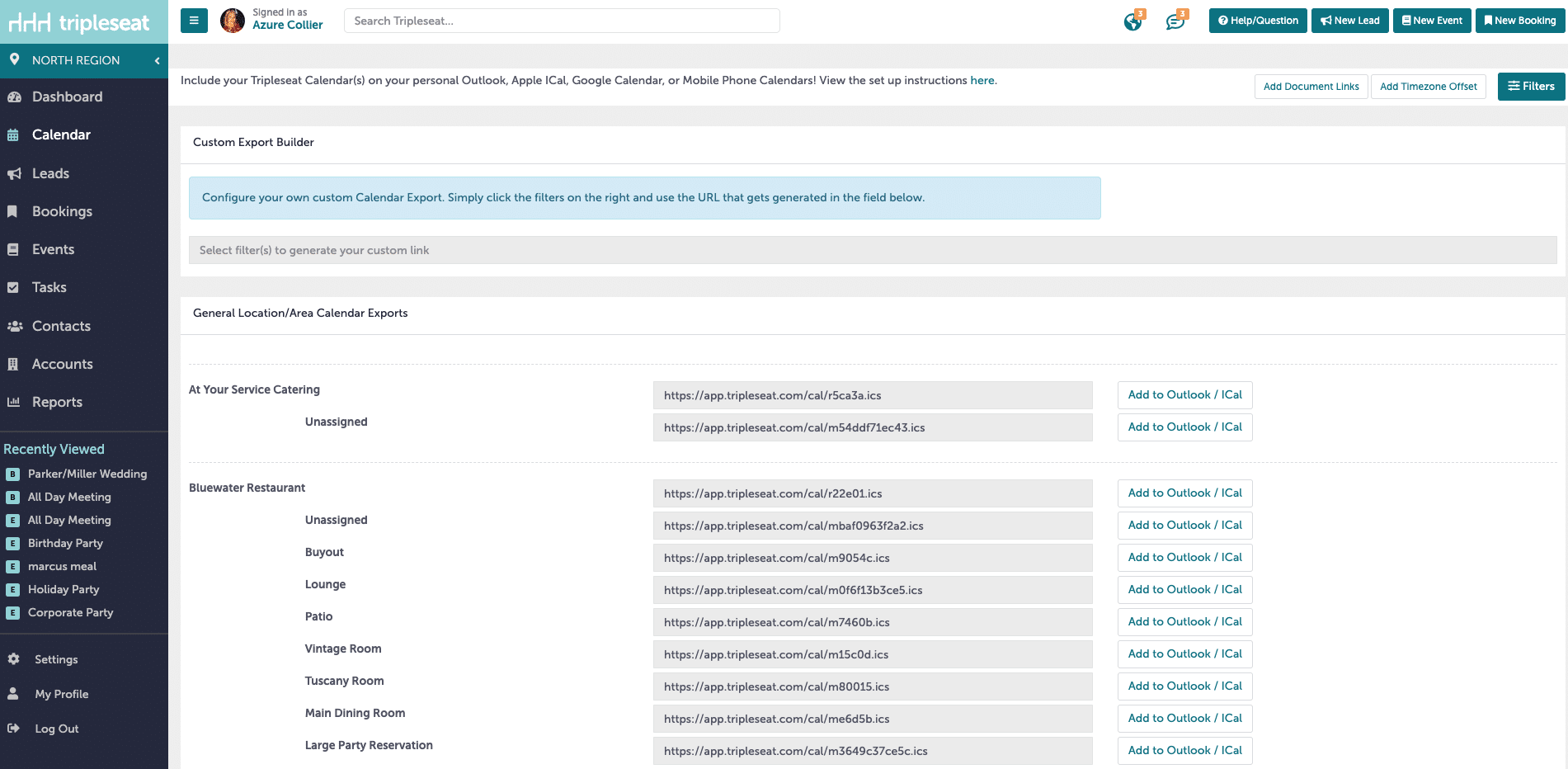Add Tuscany Room calendar to Outlook/ICal
Screen dimensions: 1568x769
pos(1184,686)
